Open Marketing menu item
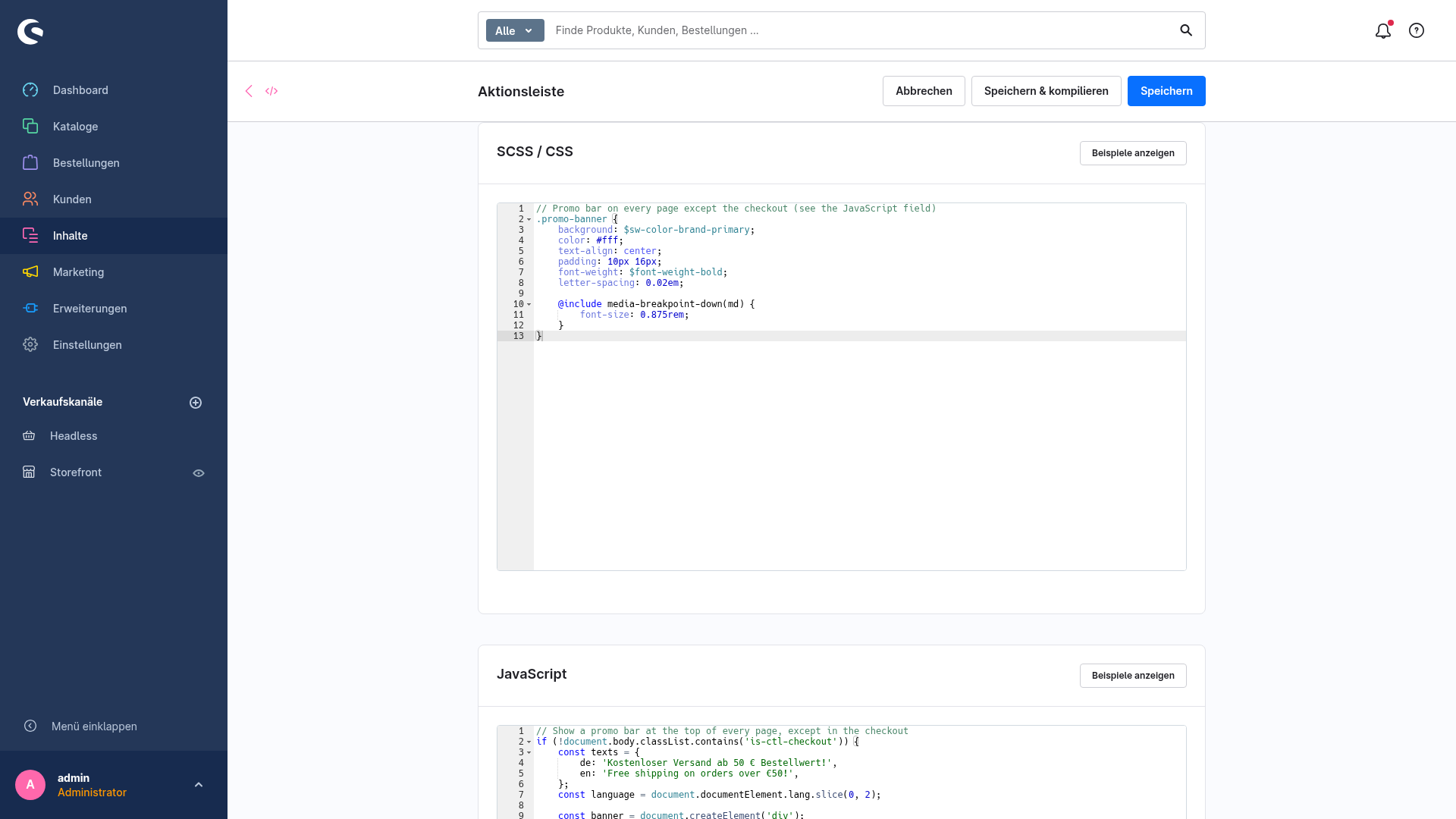 click(114, 272)
